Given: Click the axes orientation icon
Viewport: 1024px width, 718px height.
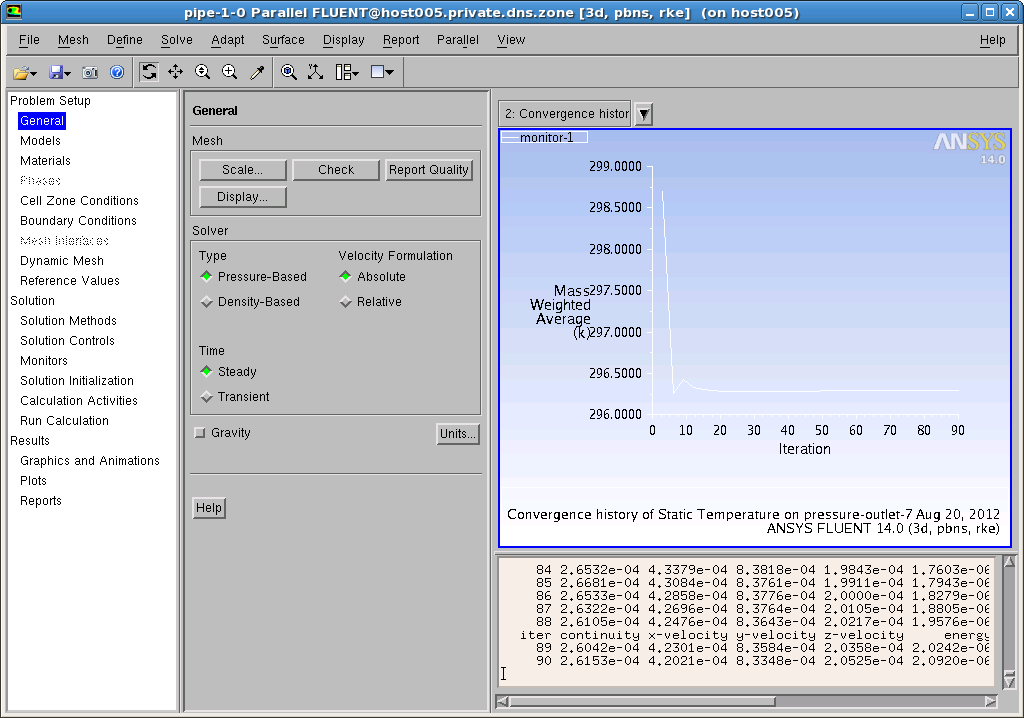Looking at the screenshot, I should pyautogui.click(x=315, y=72).
